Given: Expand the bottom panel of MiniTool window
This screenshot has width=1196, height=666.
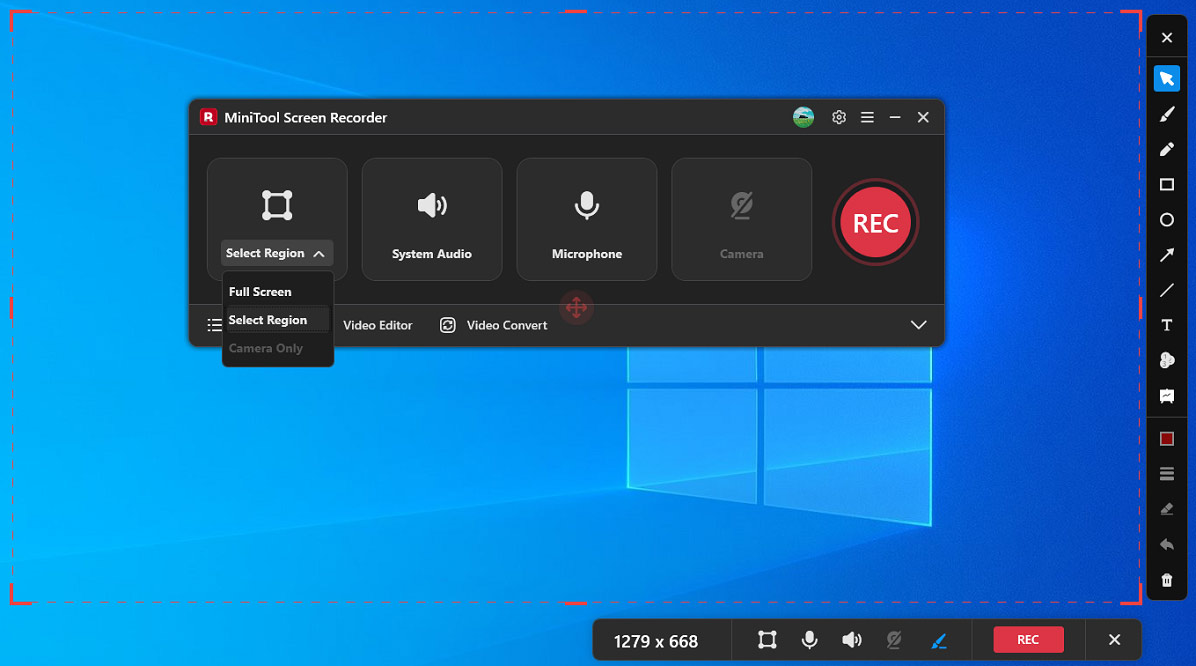Looking at the screenshot, I should (918, 325).
